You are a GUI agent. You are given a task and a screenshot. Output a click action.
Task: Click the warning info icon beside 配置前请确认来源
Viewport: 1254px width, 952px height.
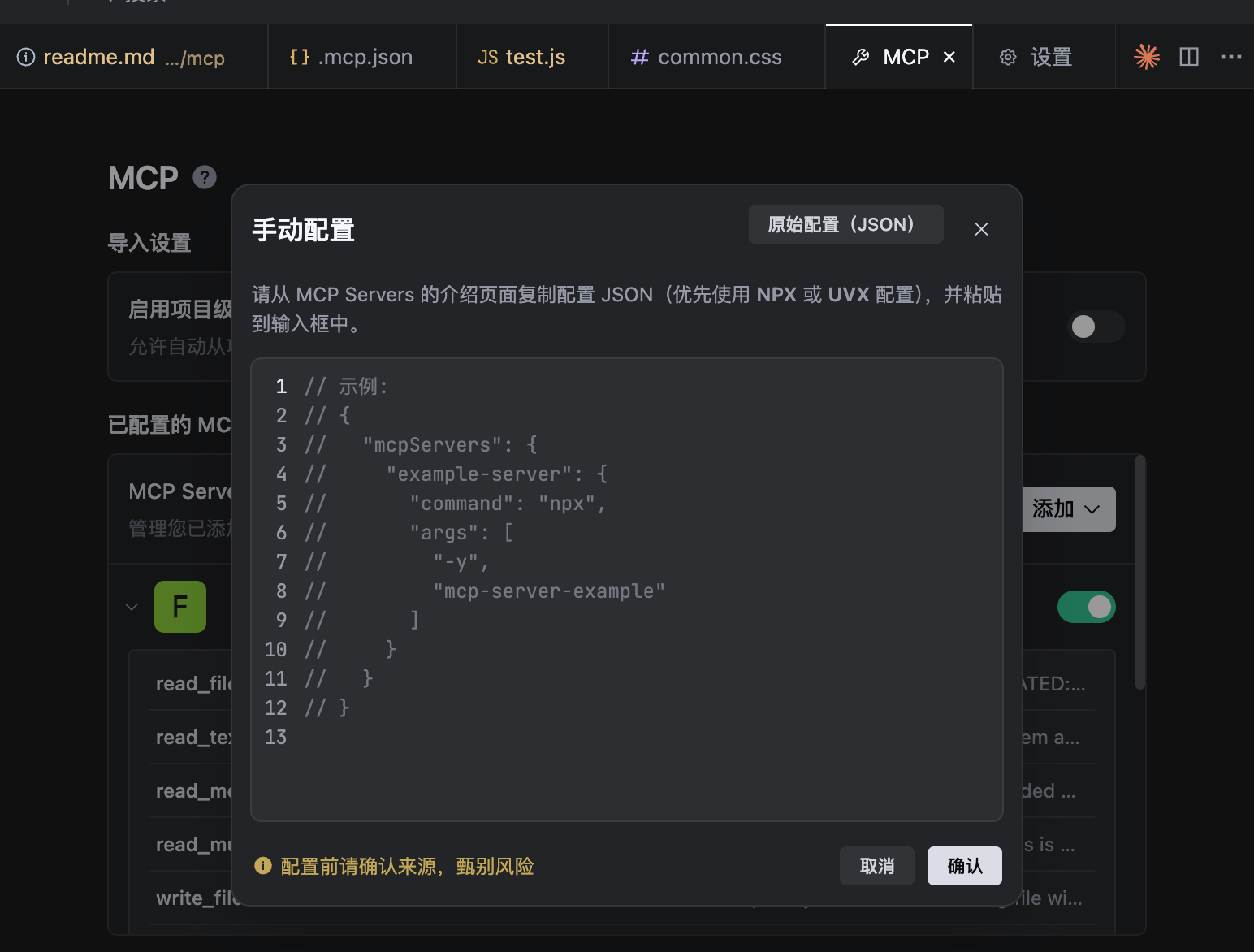(x=262, y=866)
